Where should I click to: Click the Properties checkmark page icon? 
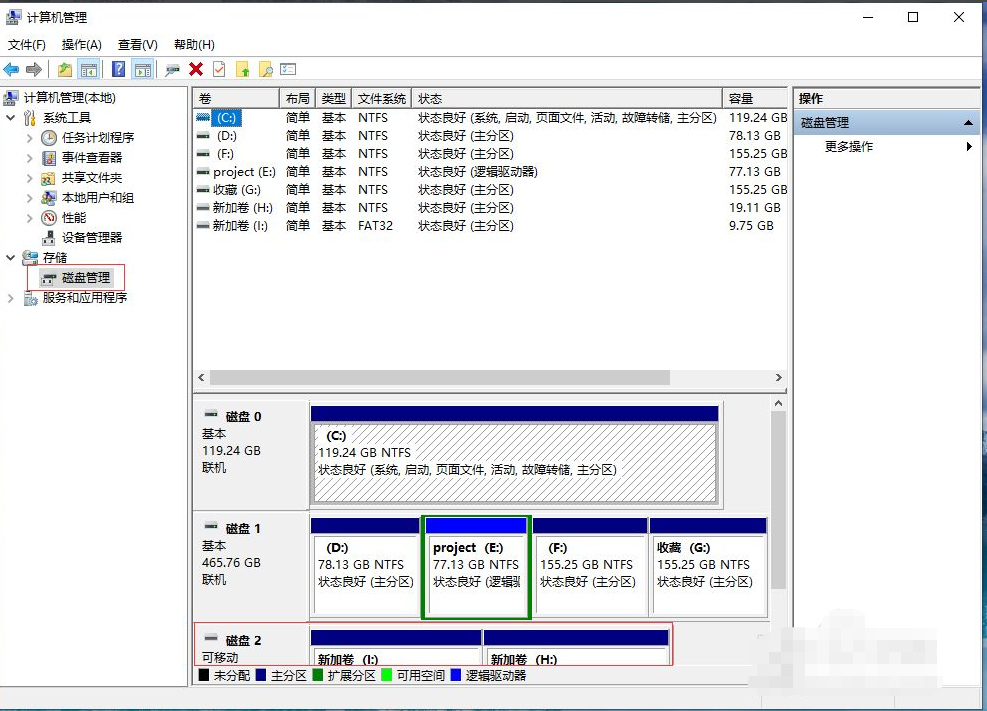coord(219,69)
